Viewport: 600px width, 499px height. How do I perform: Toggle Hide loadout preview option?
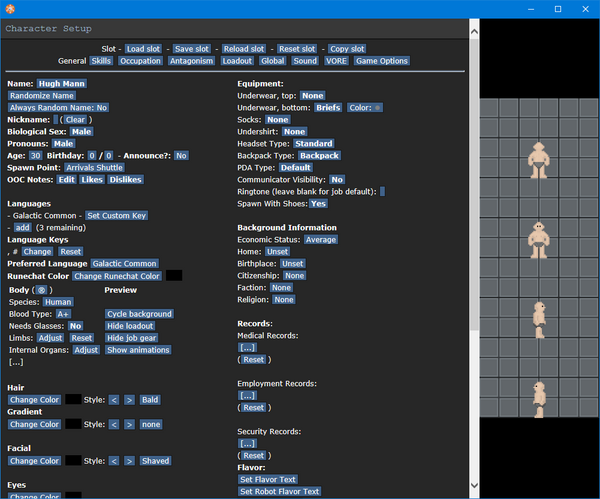coord(130,326)
